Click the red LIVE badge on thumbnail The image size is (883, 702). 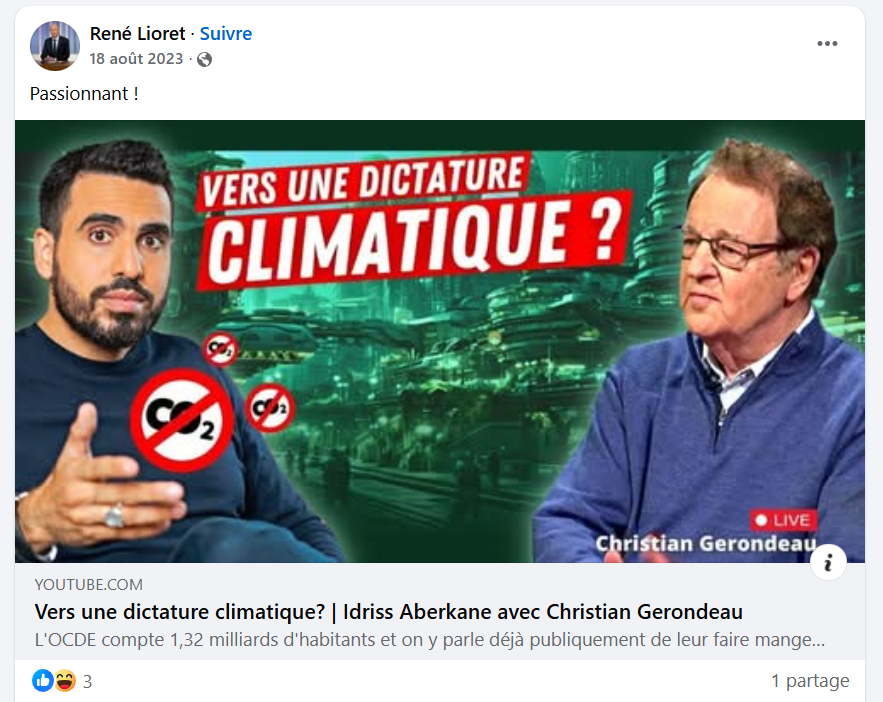[x=783, y=520]
